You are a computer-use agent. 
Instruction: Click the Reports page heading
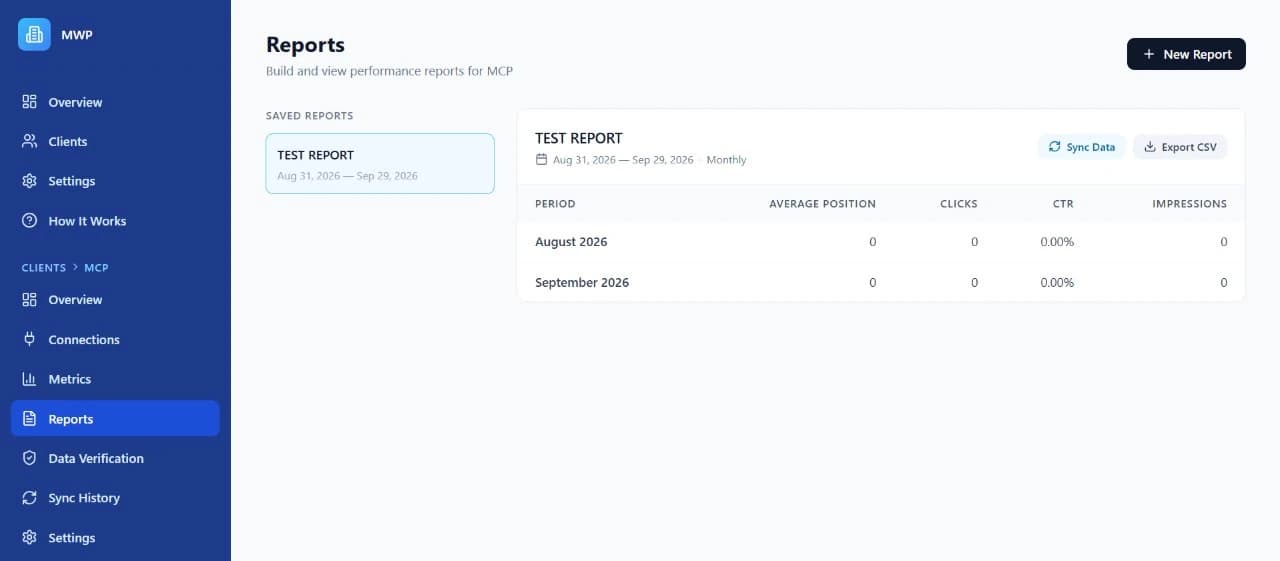point(305,45)
